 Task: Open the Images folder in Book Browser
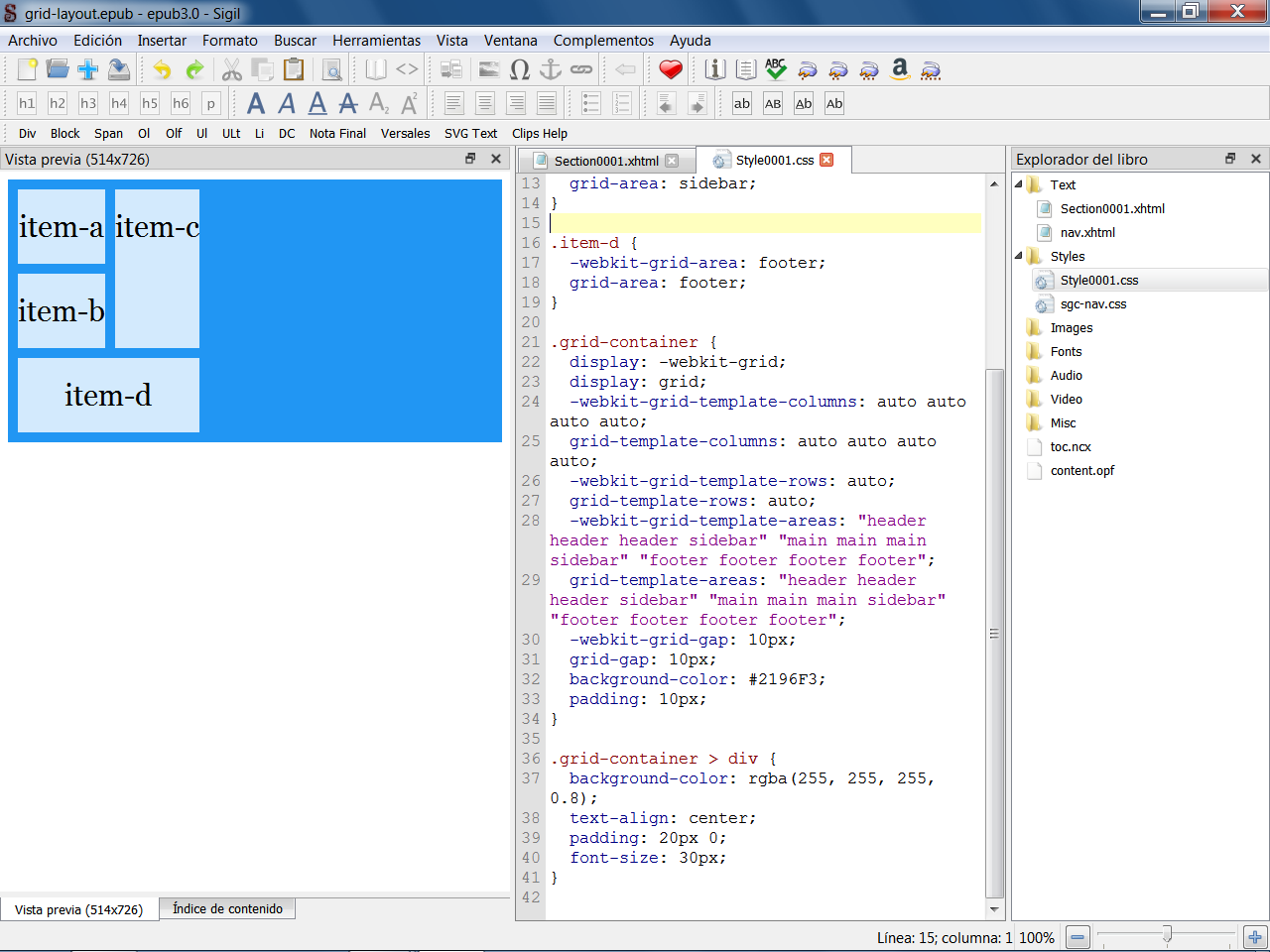(1071, 328)
